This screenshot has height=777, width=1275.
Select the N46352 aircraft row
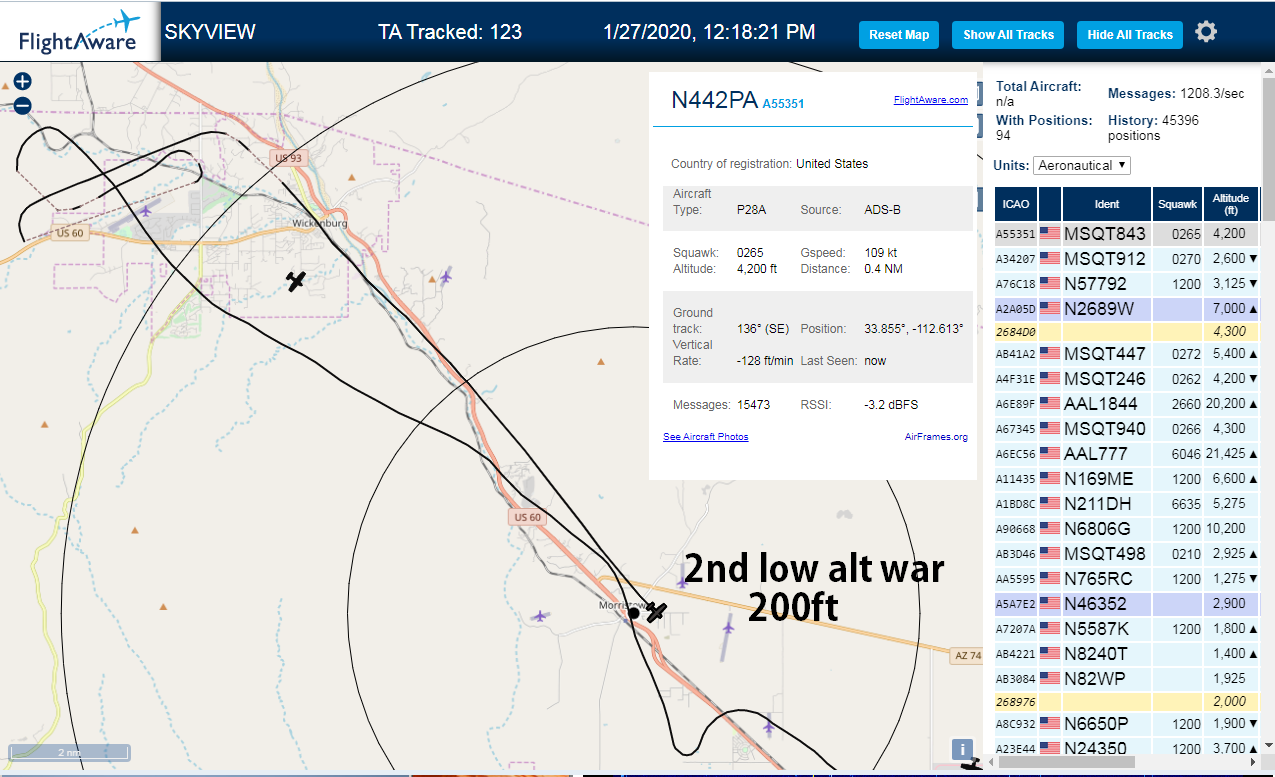click(1127, 604)
